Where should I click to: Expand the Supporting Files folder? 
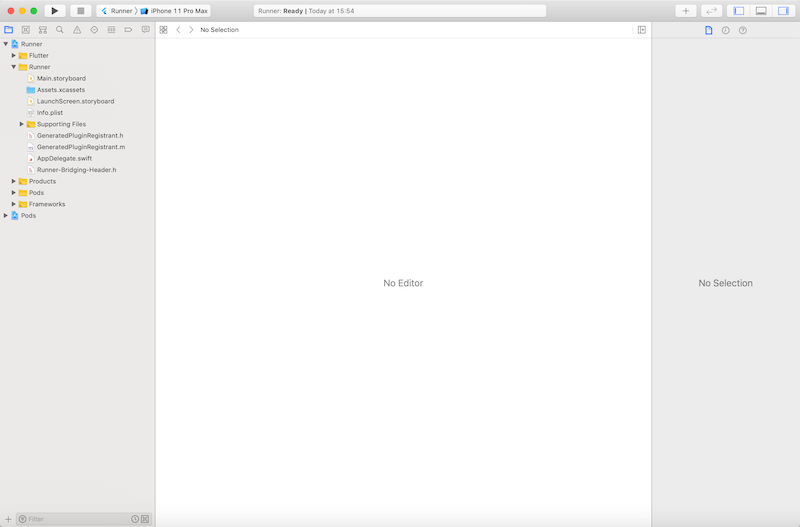pyautogui.click(x=21, y=124)
